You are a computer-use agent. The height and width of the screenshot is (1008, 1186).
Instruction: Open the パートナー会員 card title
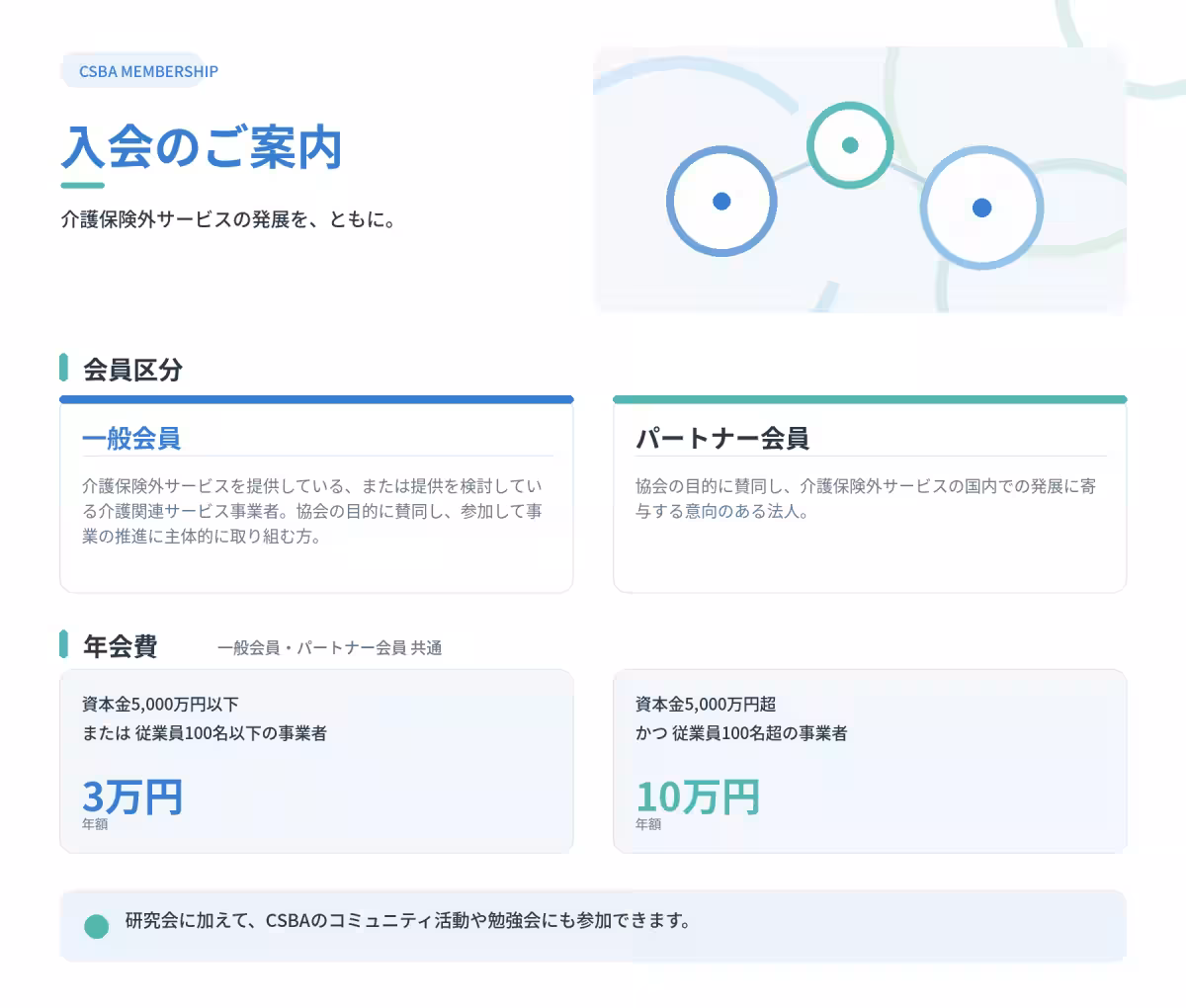click(722, 438)
